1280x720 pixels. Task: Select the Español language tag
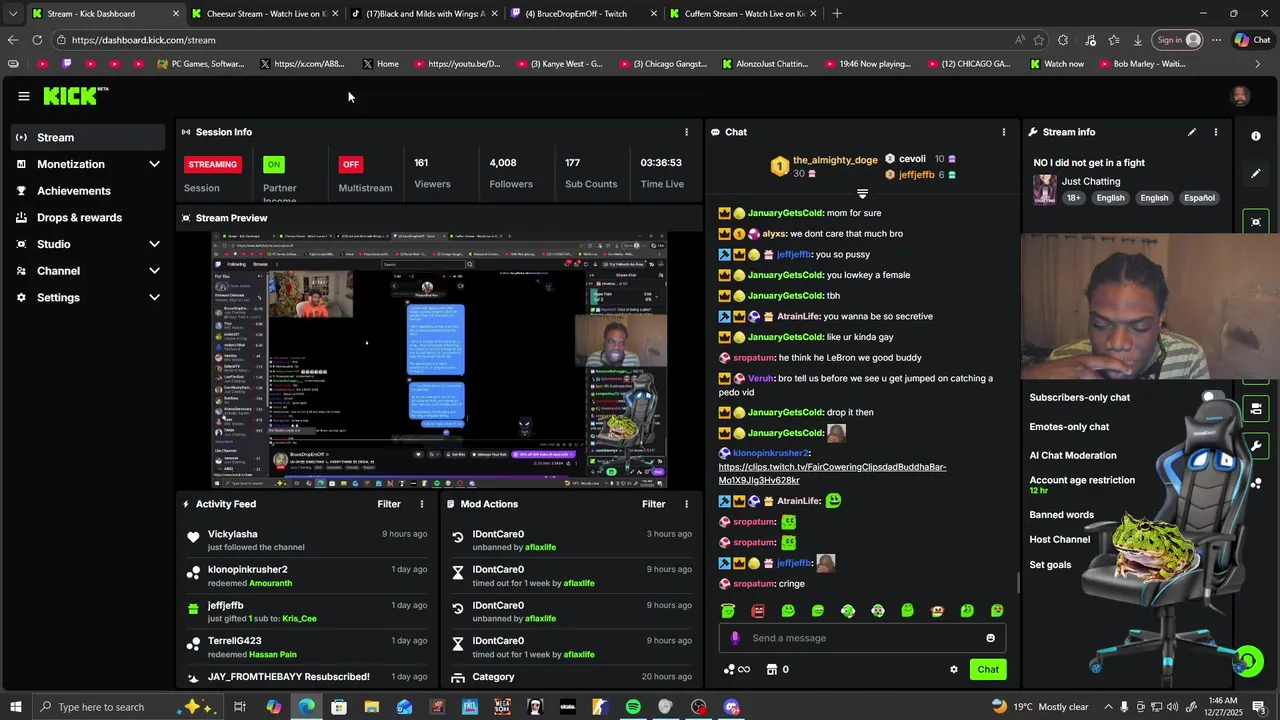click(x=1199, y=198)
